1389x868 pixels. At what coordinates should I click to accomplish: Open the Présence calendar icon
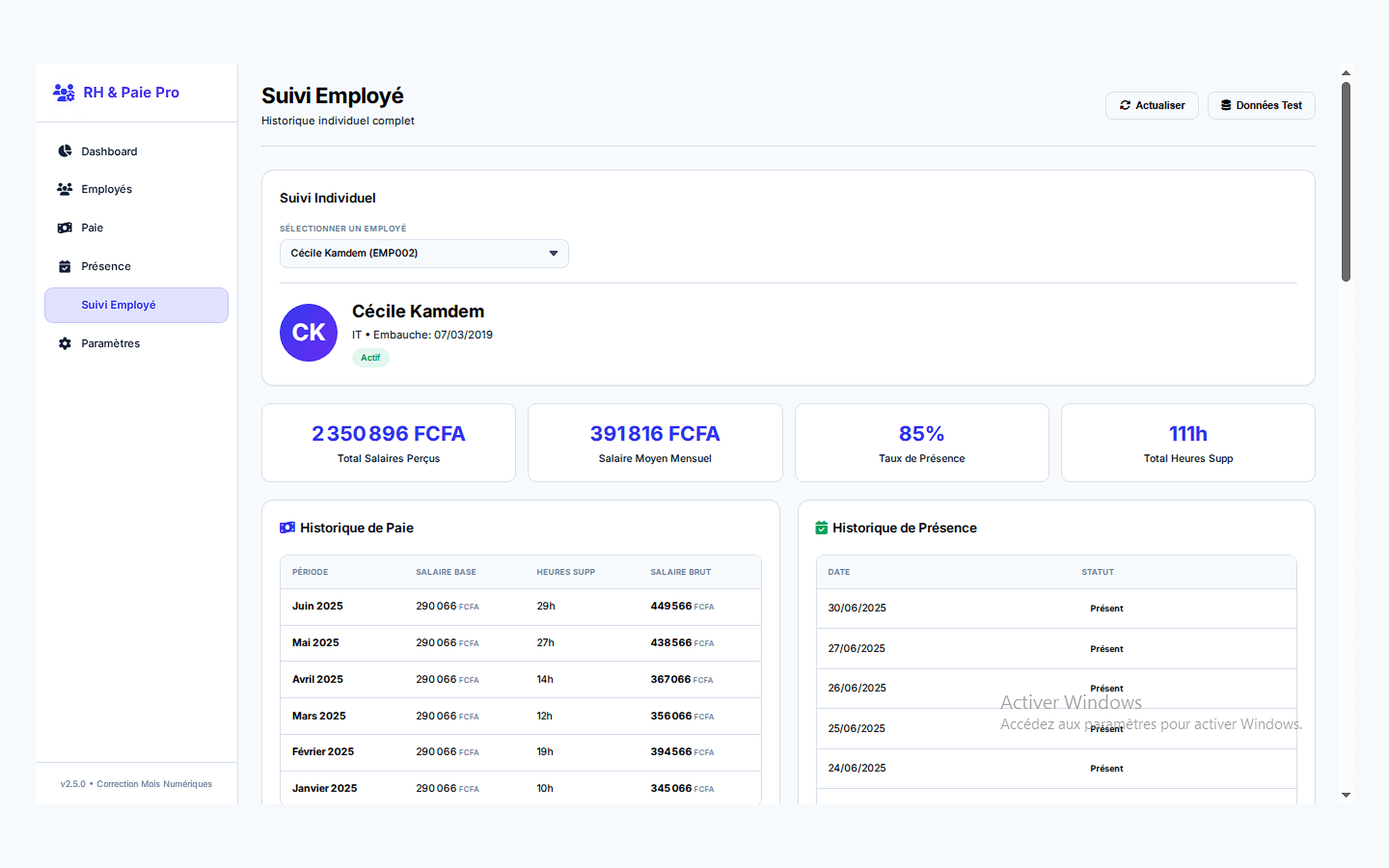65,266
